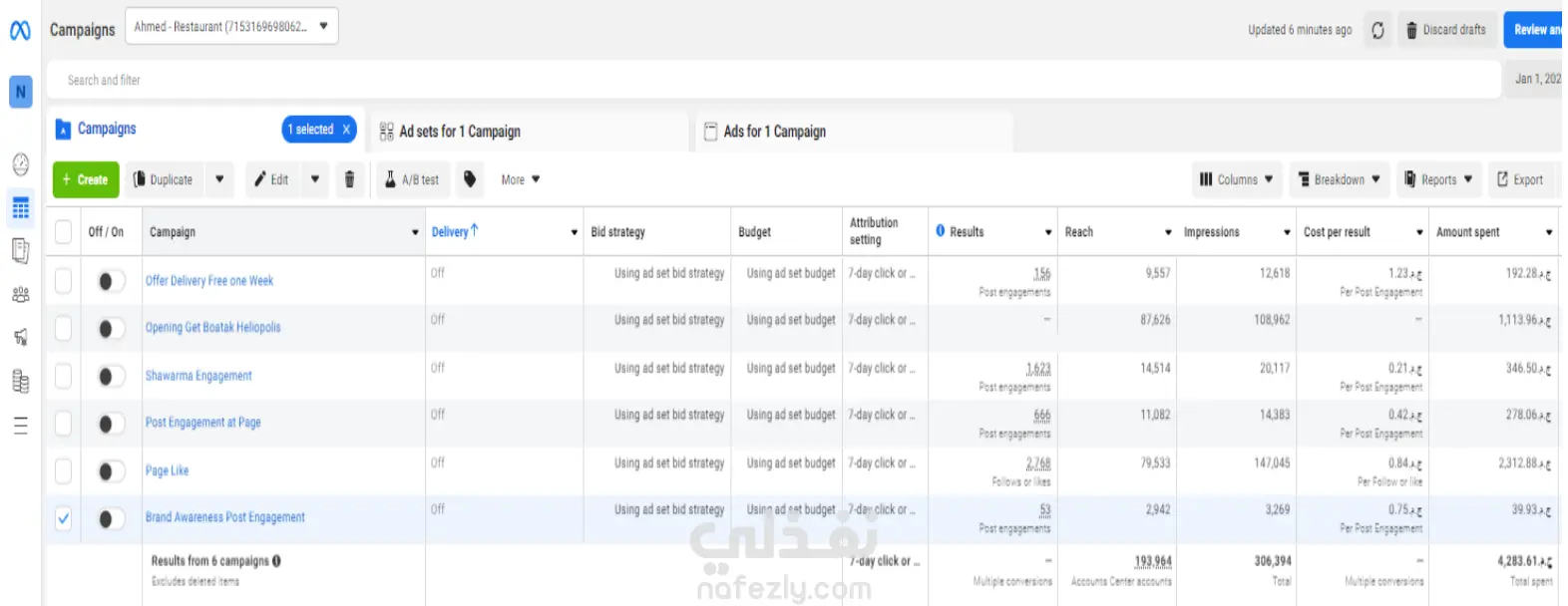Toggle on Opening Get Boatak Heliopolis campaign
The image size is (1568, 606).
(110, 328)
